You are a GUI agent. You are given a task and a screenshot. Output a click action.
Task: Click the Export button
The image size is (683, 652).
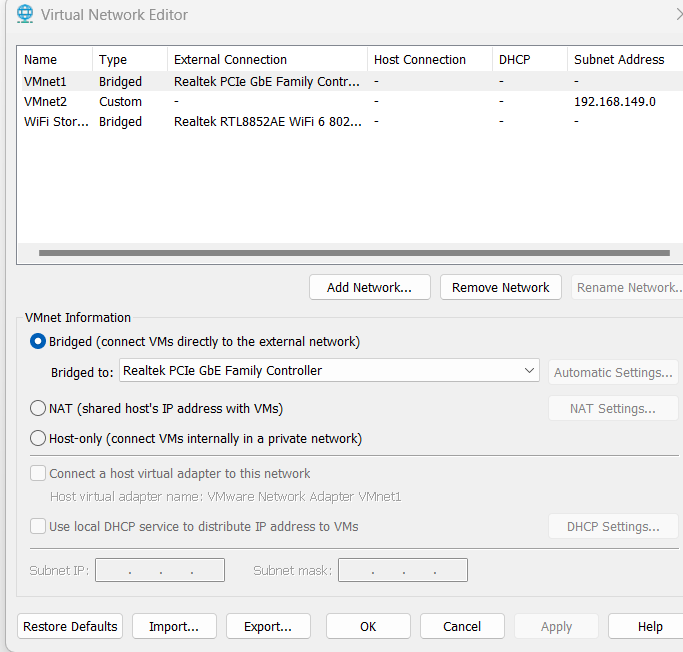pyautogui.click(x=268, y=626)
